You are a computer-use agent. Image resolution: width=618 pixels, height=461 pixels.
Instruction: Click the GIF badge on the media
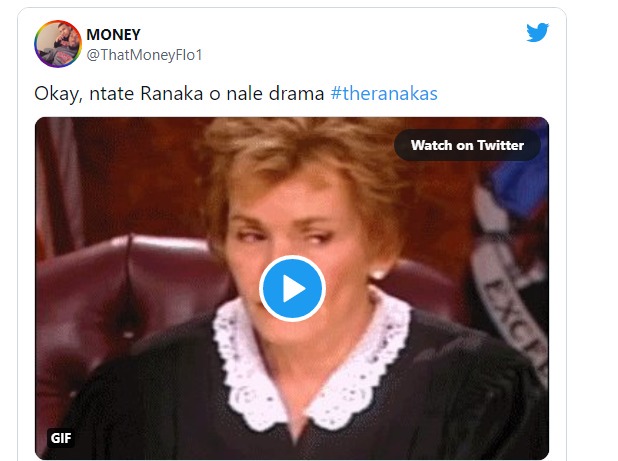[x=61, y=438]
